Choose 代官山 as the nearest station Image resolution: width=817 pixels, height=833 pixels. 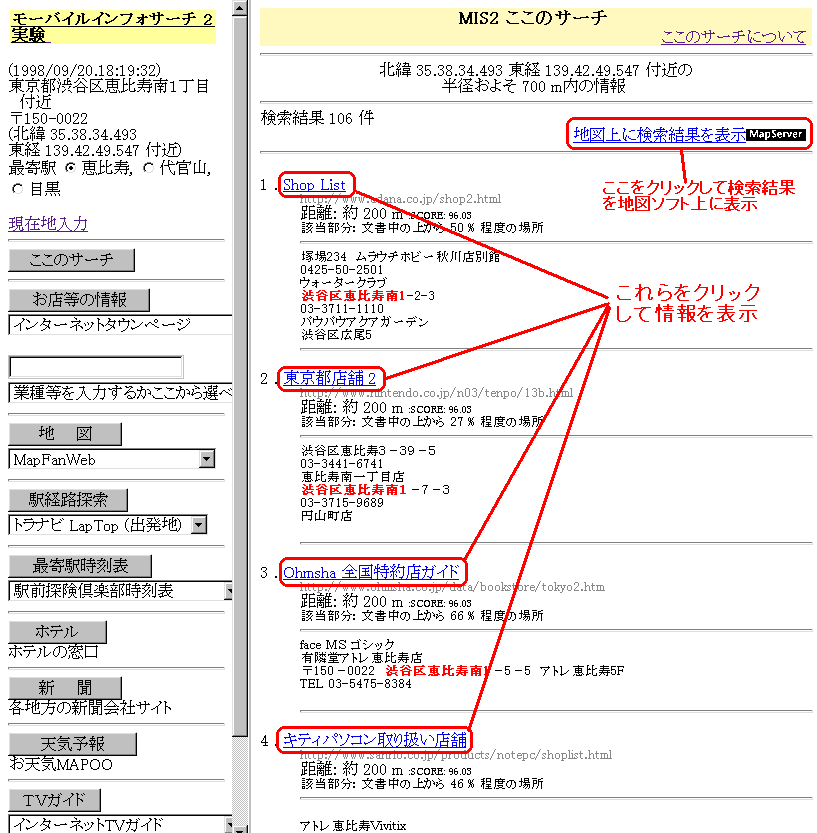tap(149, 168)
